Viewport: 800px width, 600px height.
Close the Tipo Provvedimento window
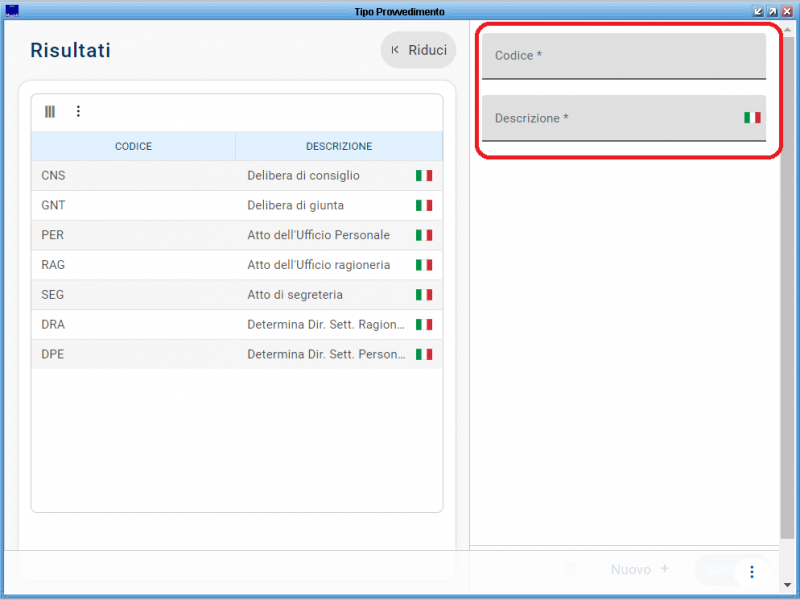[x=787, y=11]
